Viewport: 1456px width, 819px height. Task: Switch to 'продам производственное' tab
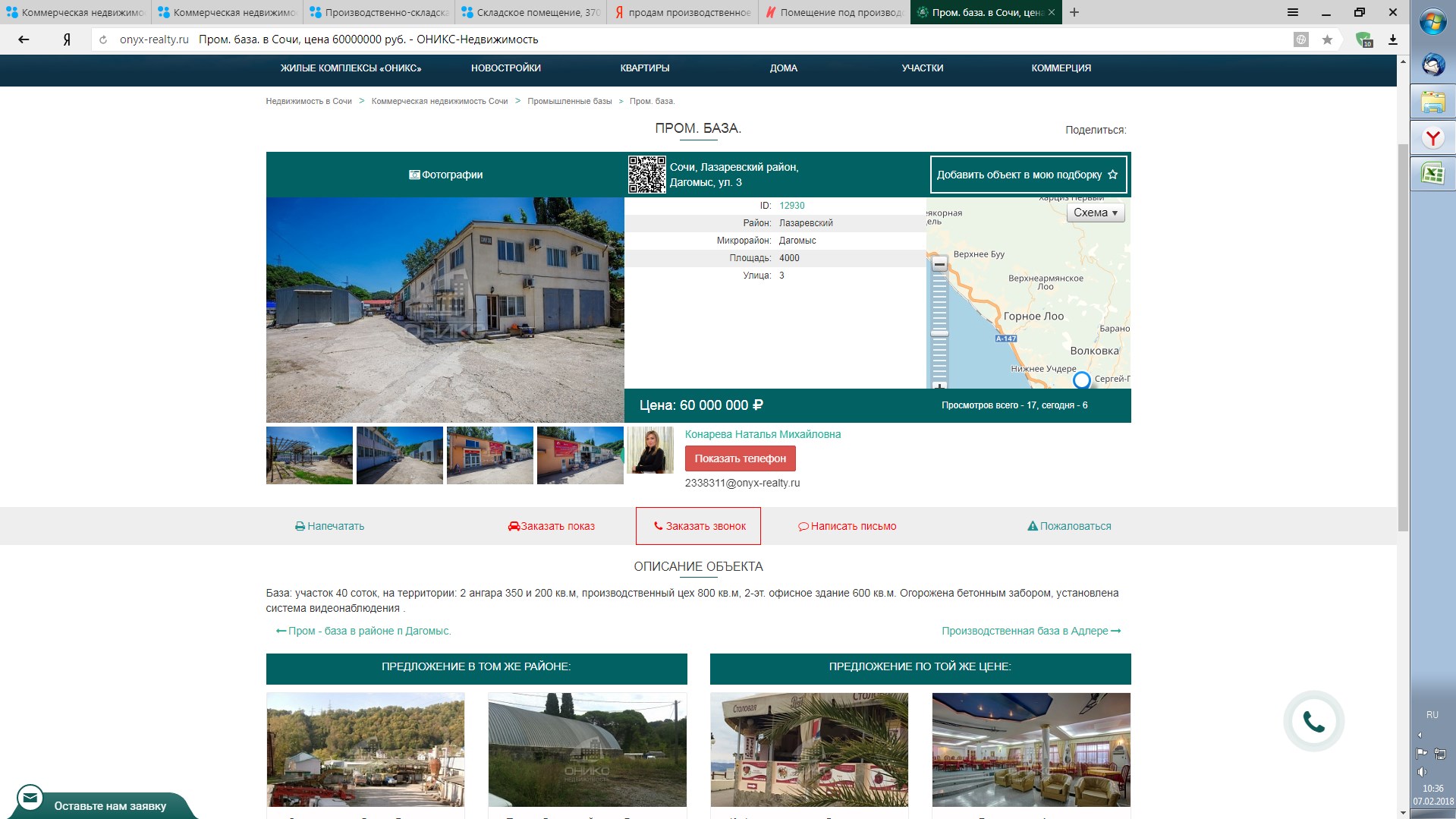682,12
